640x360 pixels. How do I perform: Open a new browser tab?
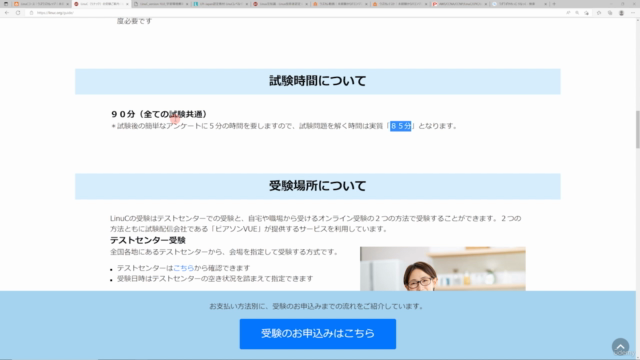554,4
